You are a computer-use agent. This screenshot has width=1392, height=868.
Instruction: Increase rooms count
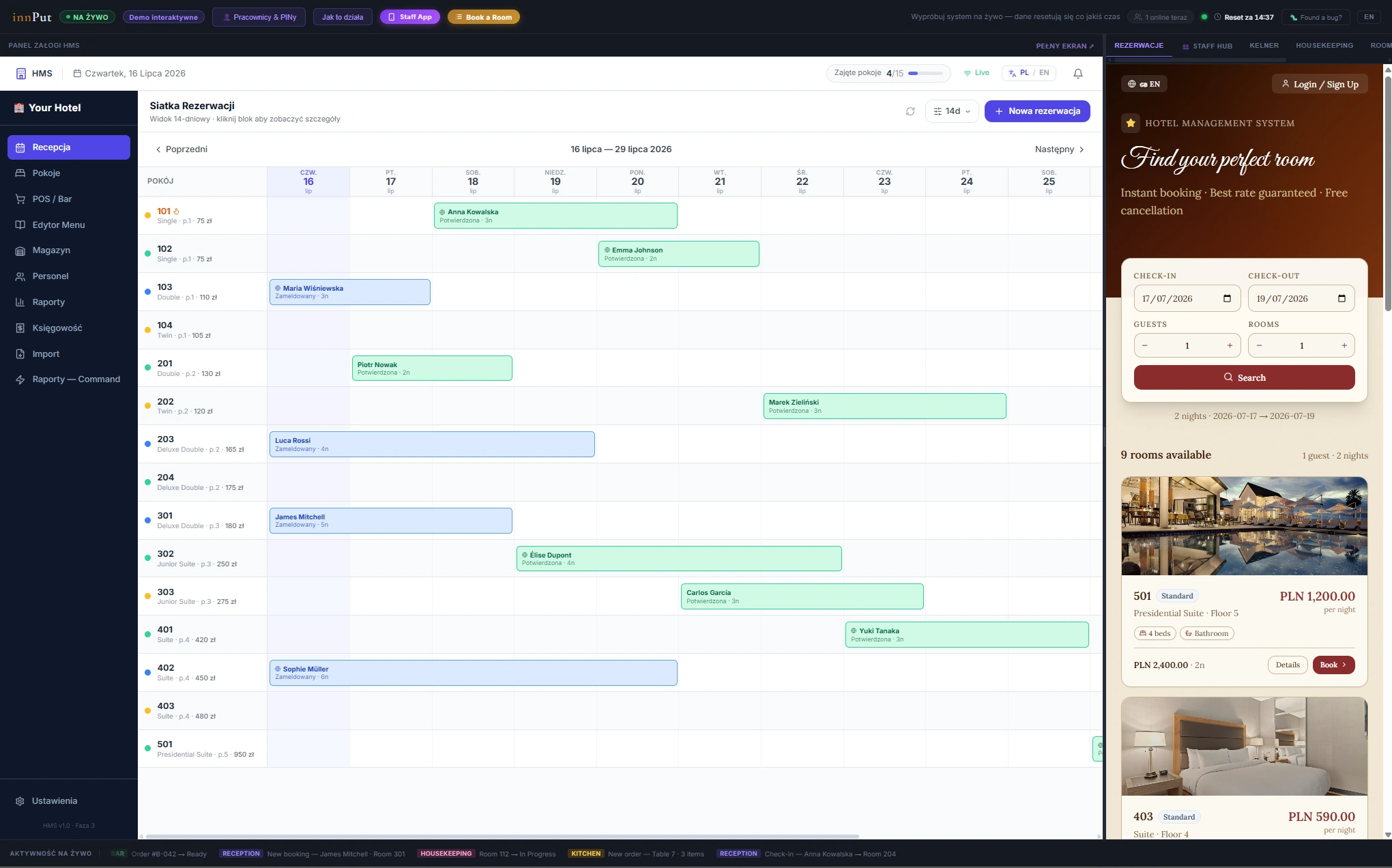point(1344,346)
